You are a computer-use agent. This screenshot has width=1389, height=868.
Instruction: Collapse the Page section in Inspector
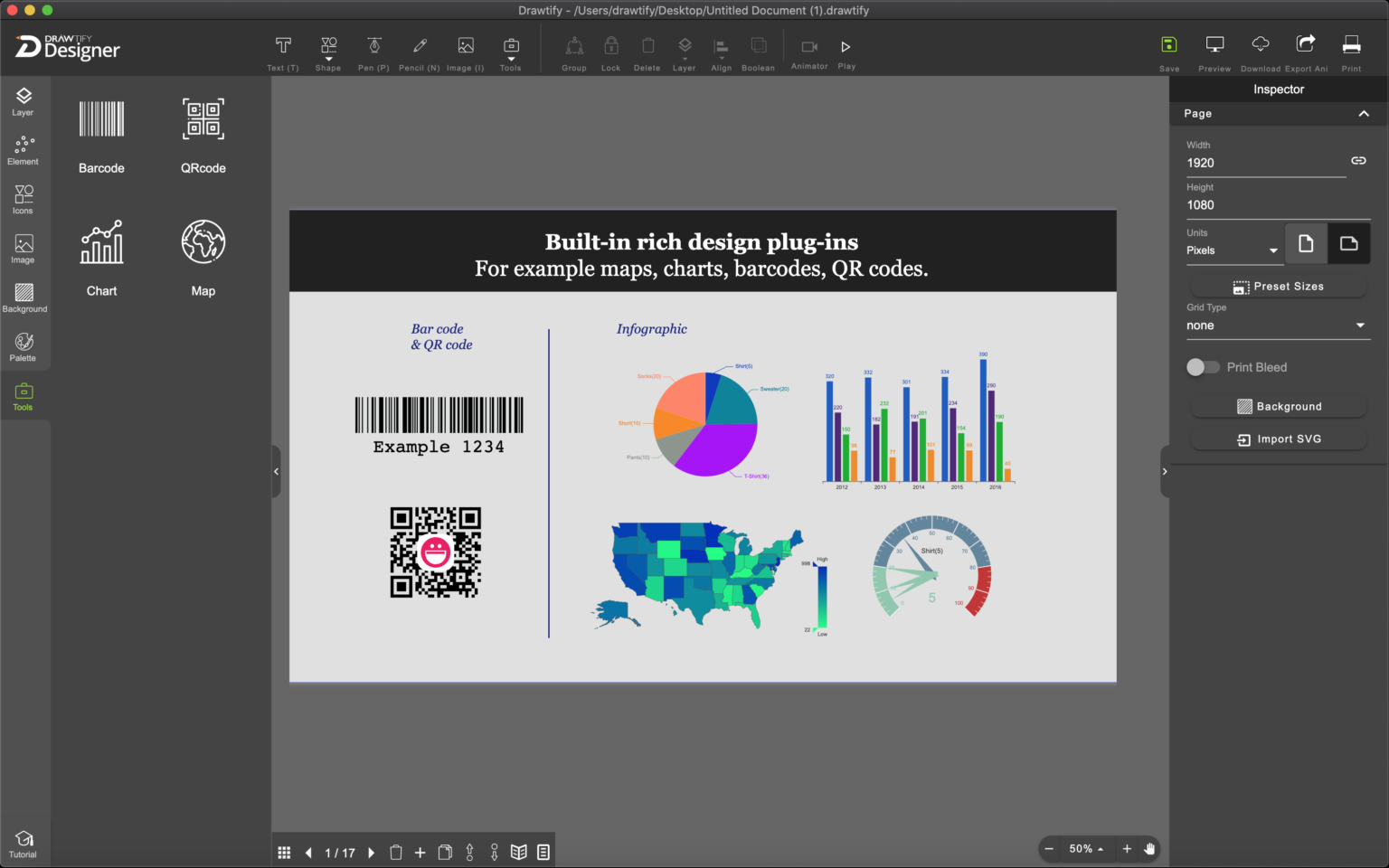tap(1365, 114)
